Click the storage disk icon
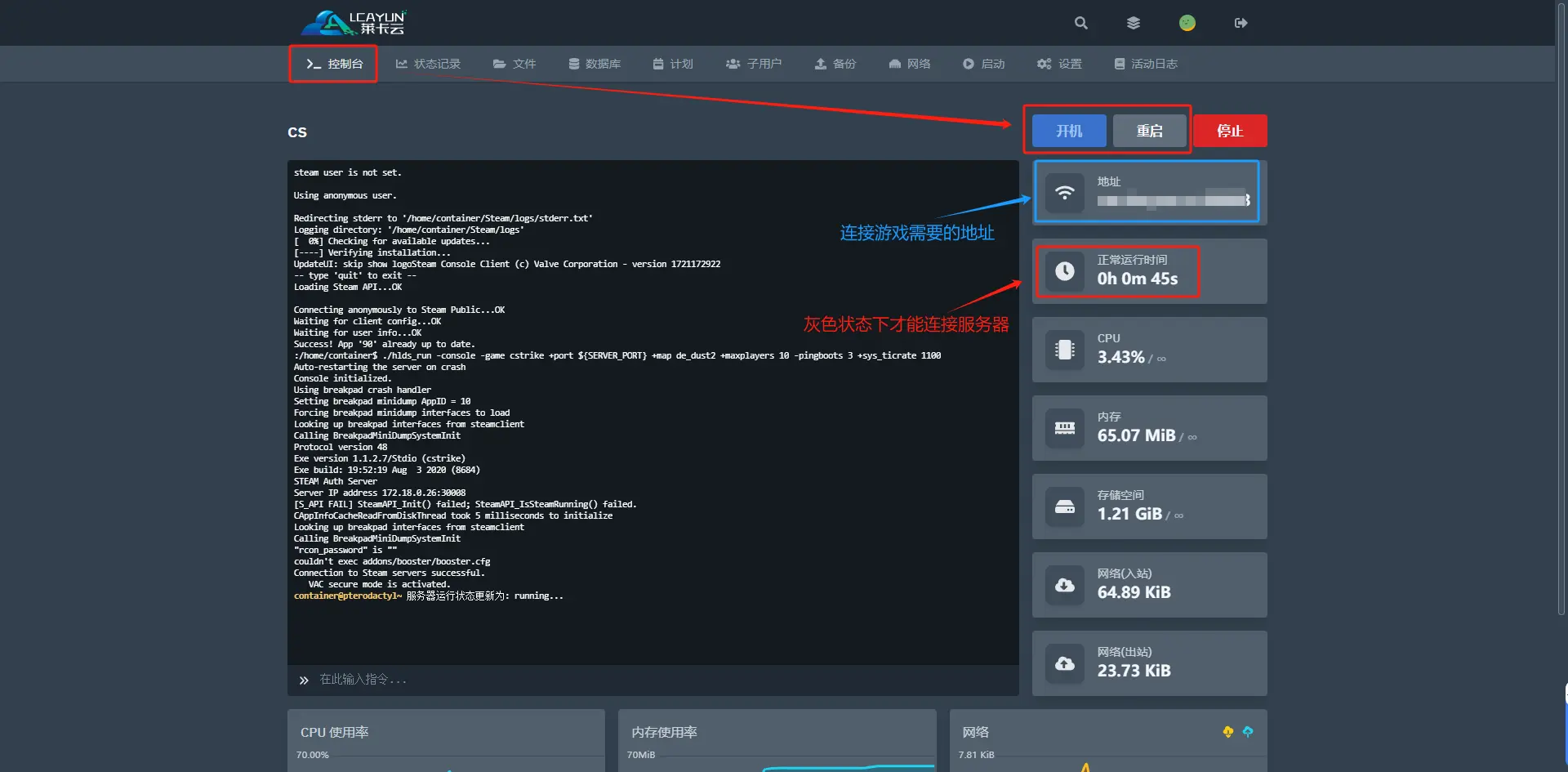The height and width of the screenshot is (772, 1568). point(1065,506)
